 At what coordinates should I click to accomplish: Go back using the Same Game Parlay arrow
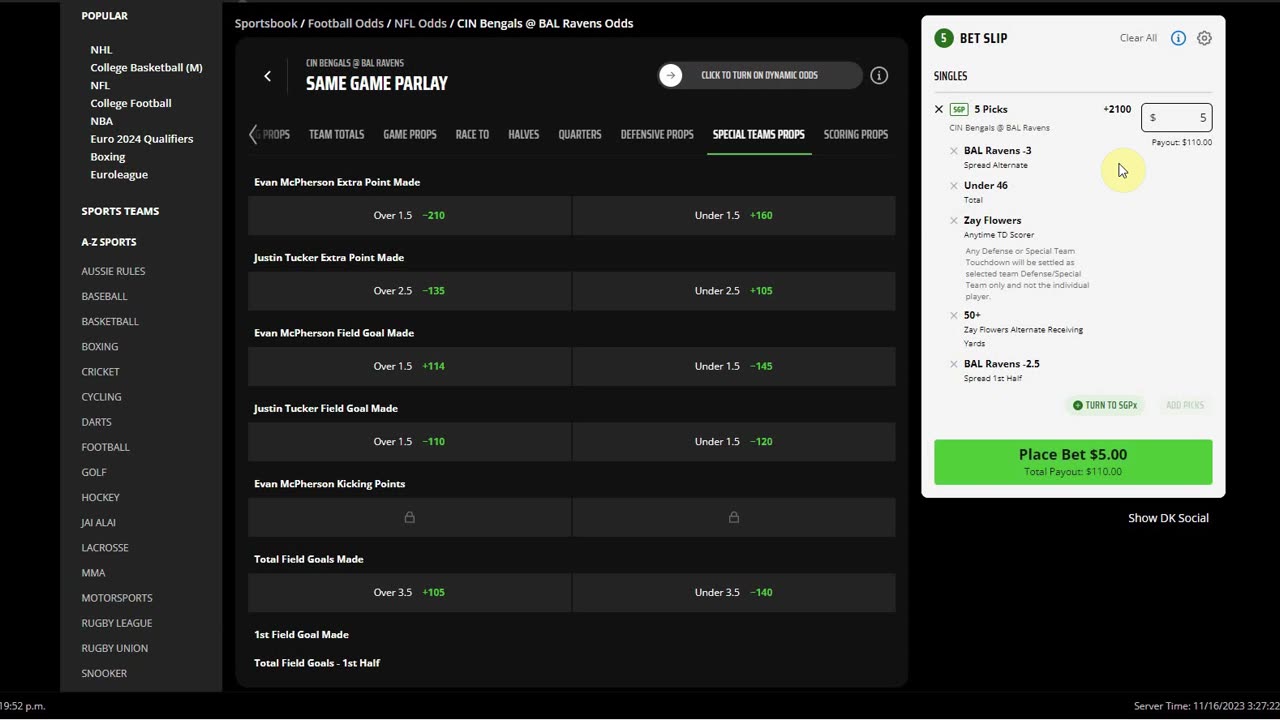(x=267, y=76)
